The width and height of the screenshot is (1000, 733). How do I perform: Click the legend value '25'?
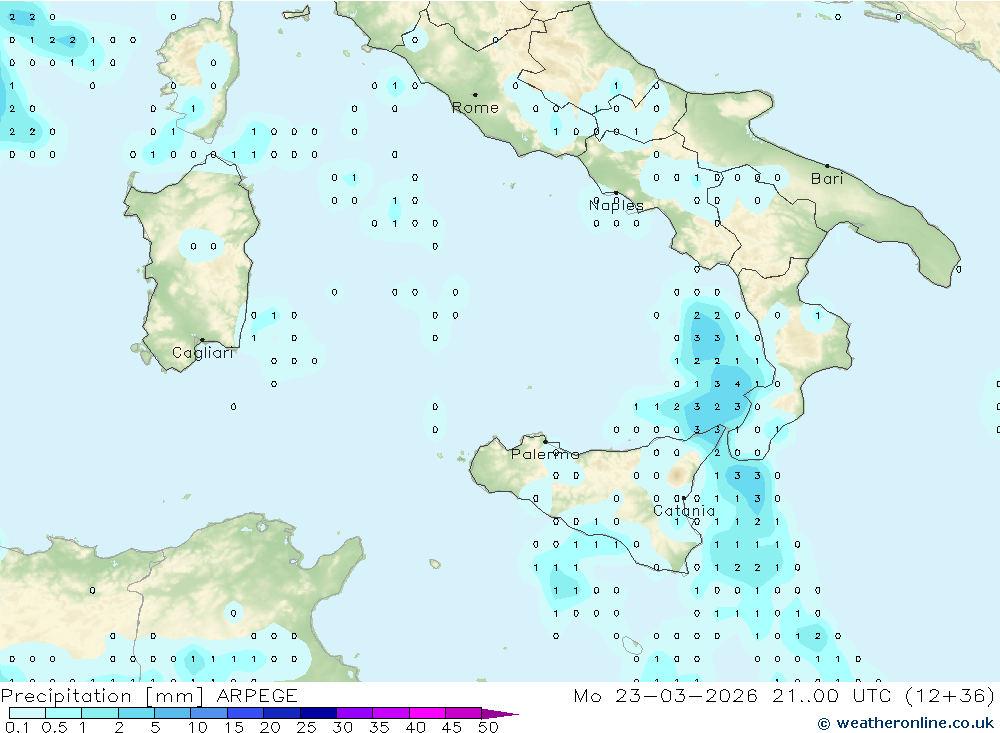click(306, 727)
